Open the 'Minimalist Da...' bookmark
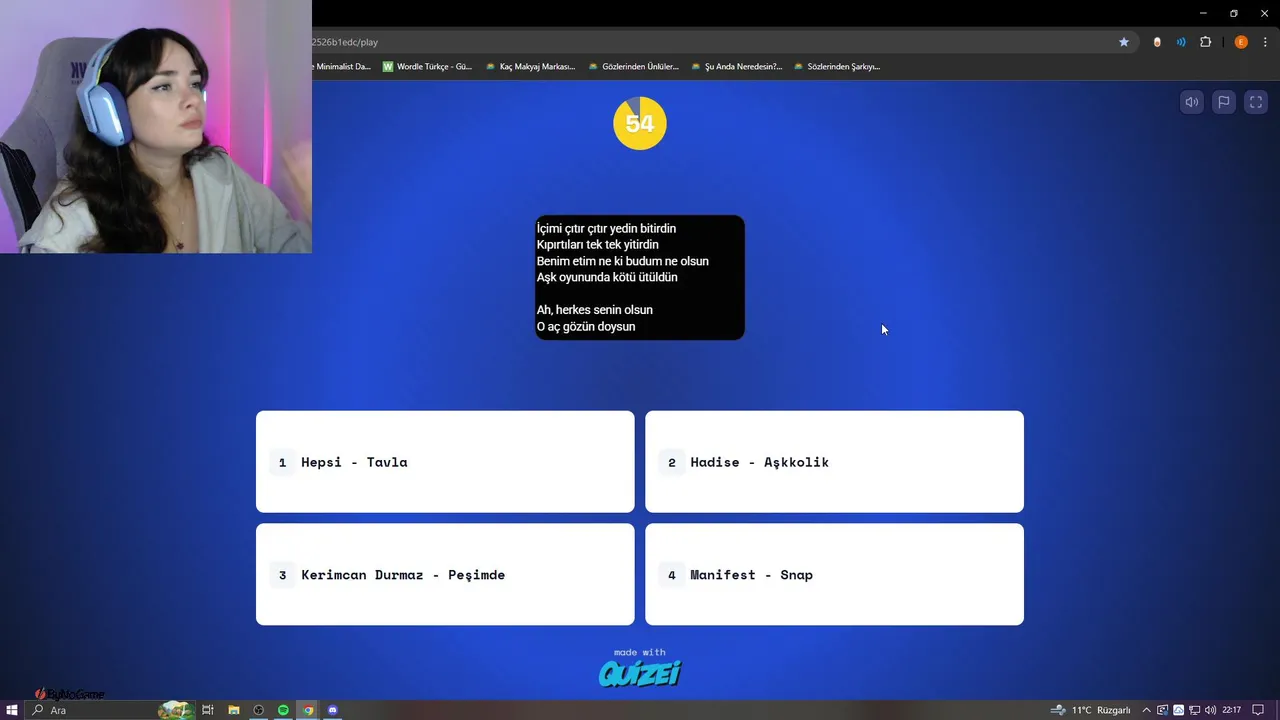Image resolution: width=1280 pixels, height=720 pixels. click(x=342, y=67)
